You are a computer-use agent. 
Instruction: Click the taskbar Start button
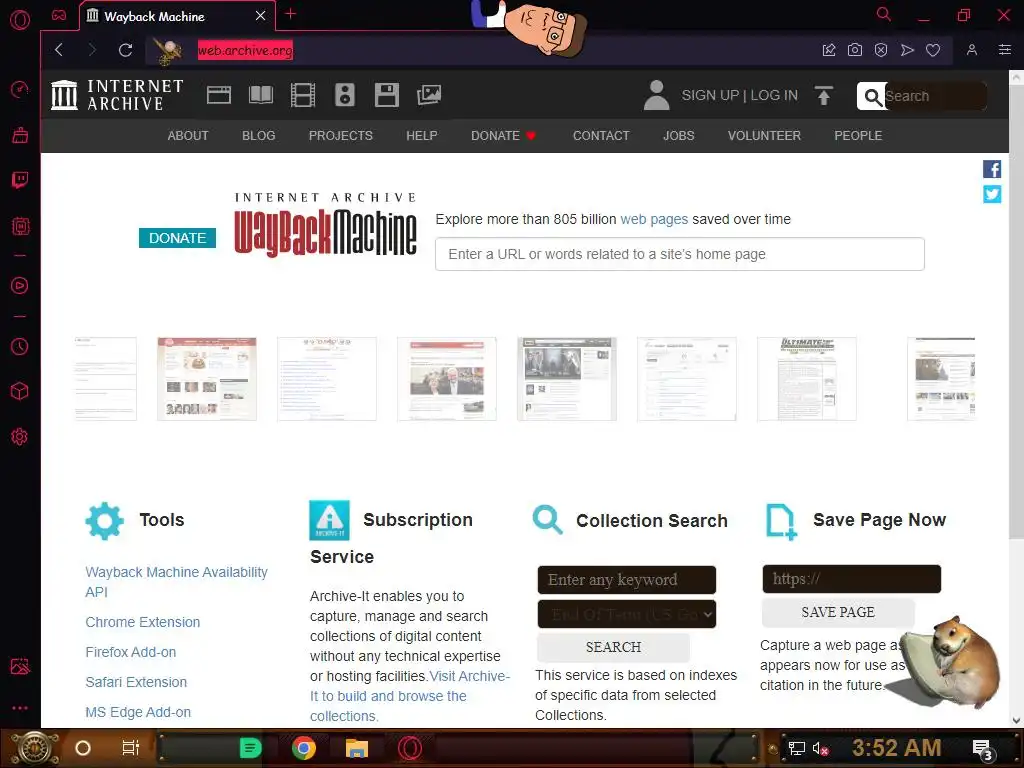[x=35, y=748]
